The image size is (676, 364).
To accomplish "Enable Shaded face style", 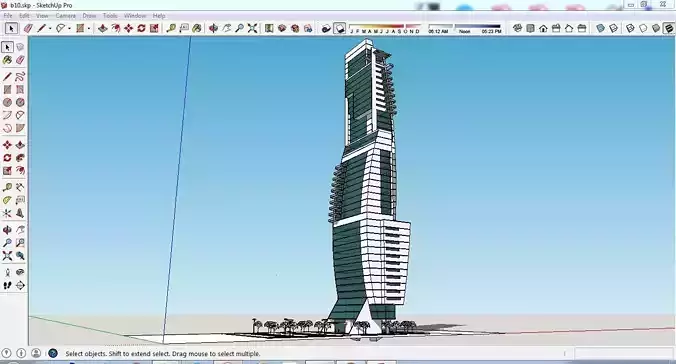I will tap(656, 28).
